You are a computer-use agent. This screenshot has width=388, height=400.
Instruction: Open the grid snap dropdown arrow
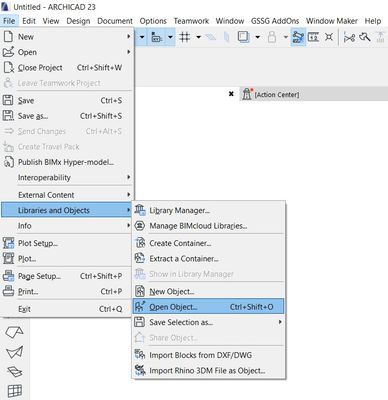(x=199, y=37)
